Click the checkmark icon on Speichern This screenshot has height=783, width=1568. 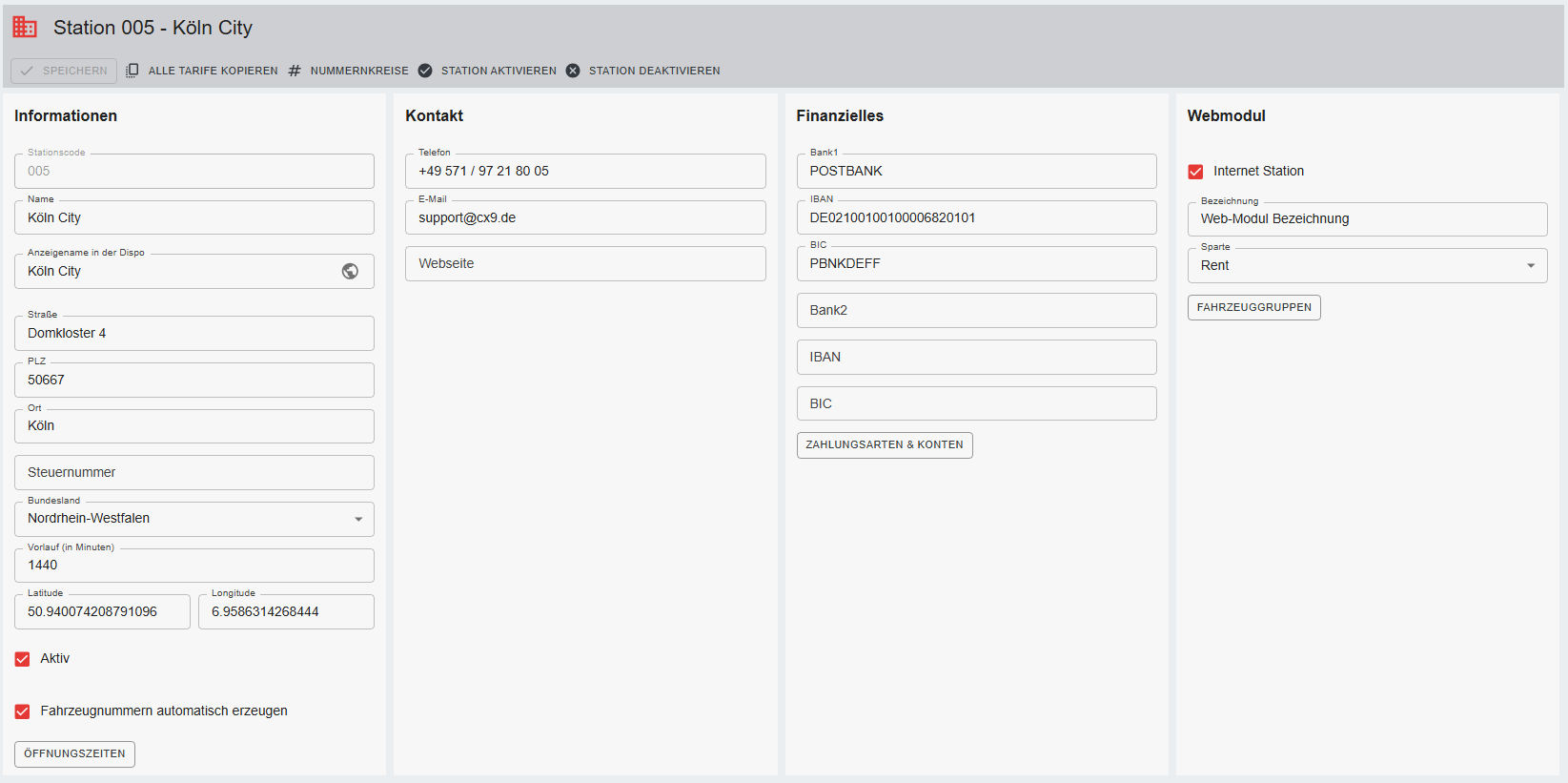[x=27, y=71]
